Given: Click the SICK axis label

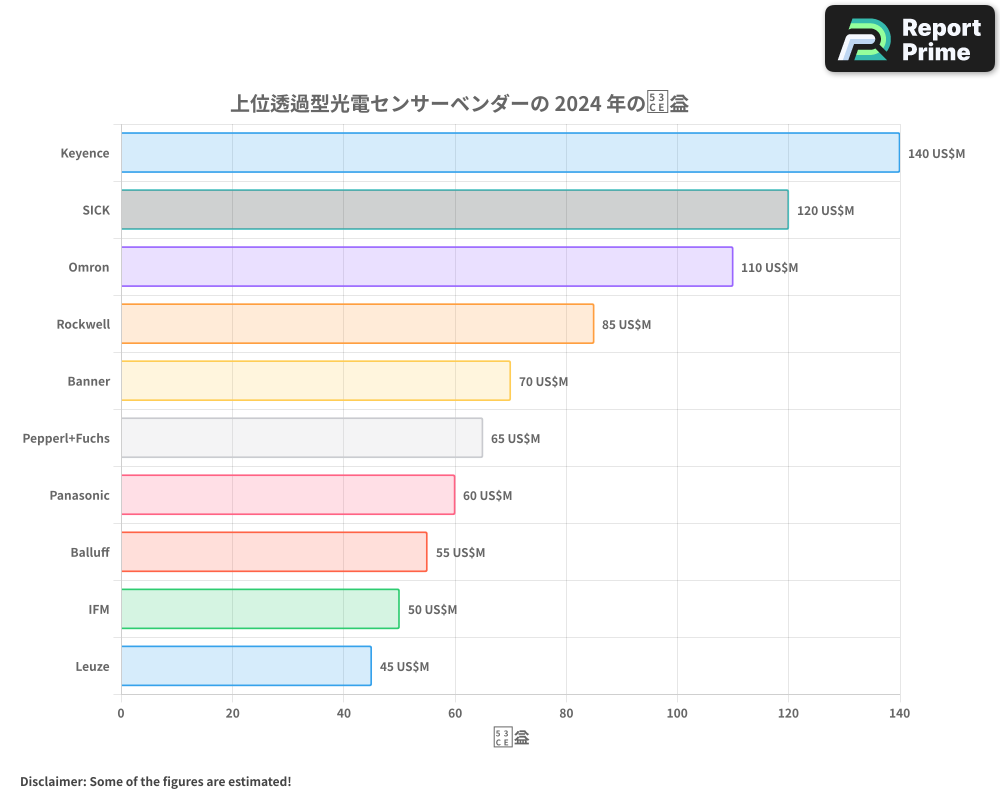Looking at the screenshot, I should 96,210.
